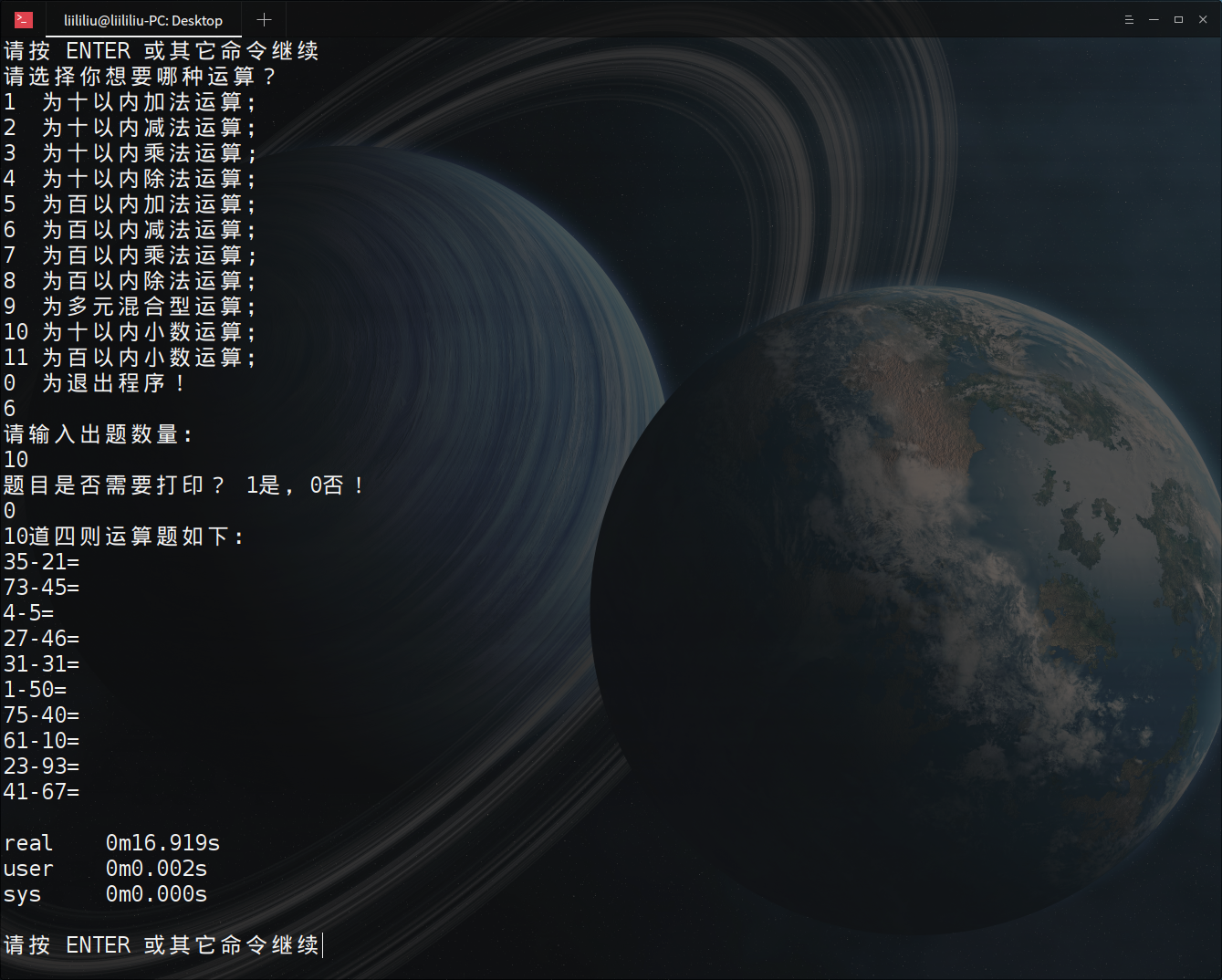Image resolution: width=1222 pixels, height=980 pixels.
Task: Click the top '请按 ENTER 或其它命令继续' line
Action: pos(162,51)
